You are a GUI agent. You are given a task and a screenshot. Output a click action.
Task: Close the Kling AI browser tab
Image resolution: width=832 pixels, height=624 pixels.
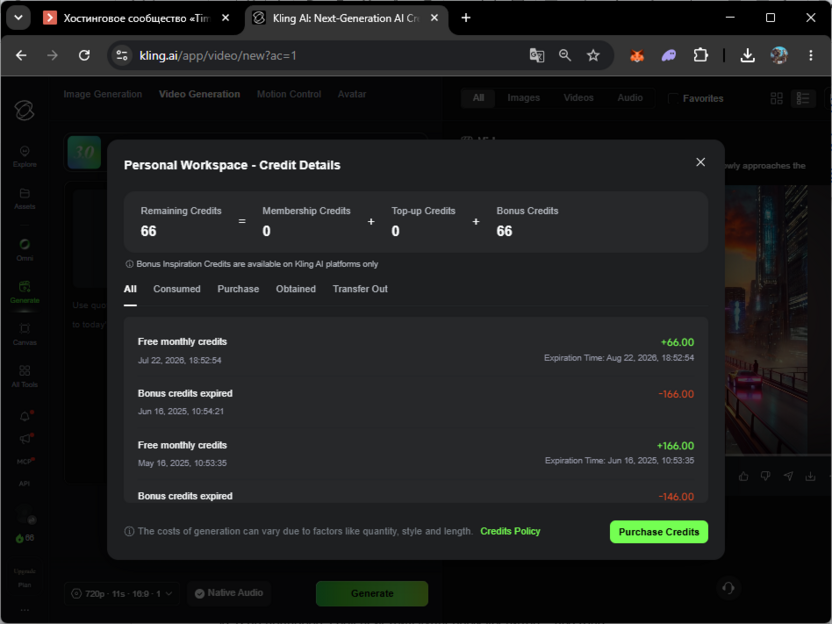coord(434,18)
